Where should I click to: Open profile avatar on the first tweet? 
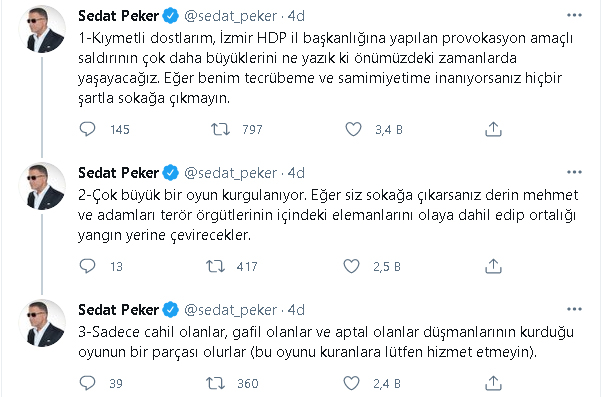tap(42, 30)
